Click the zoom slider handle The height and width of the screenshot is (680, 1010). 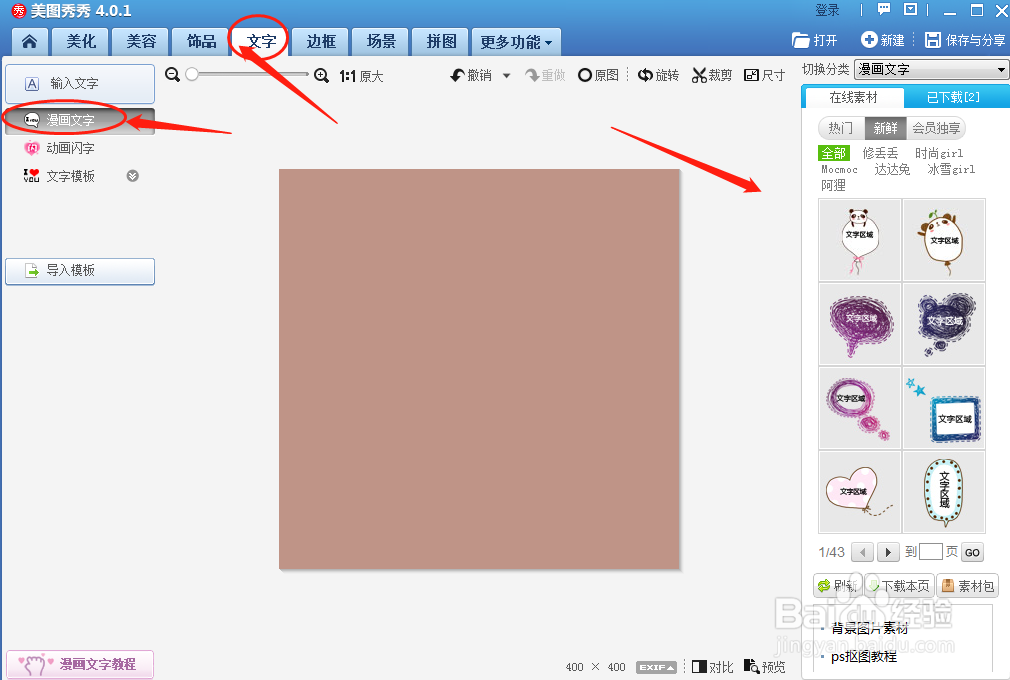pos(191,75)
